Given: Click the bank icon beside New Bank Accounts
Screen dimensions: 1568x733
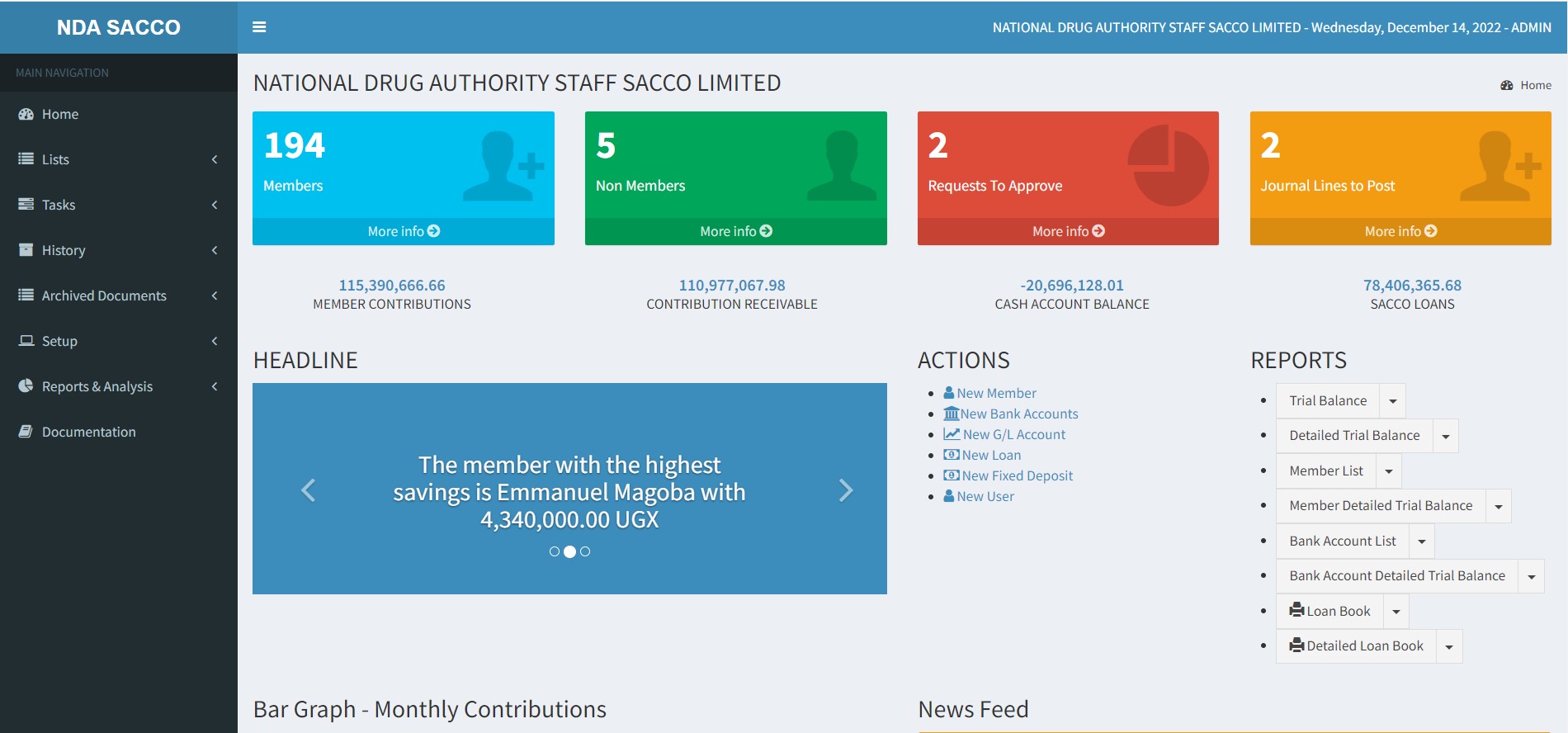Looking at the screenshot, I should [951, 414].
